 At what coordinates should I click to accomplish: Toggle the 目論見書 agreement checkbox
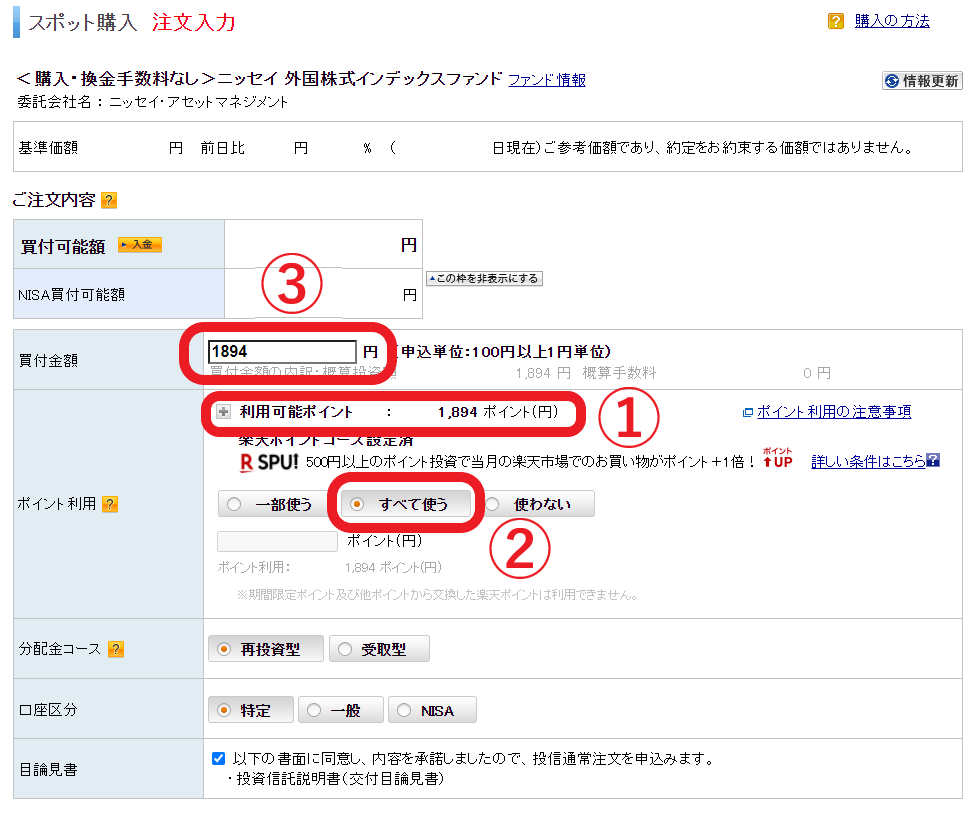click(x=218, y=758)
